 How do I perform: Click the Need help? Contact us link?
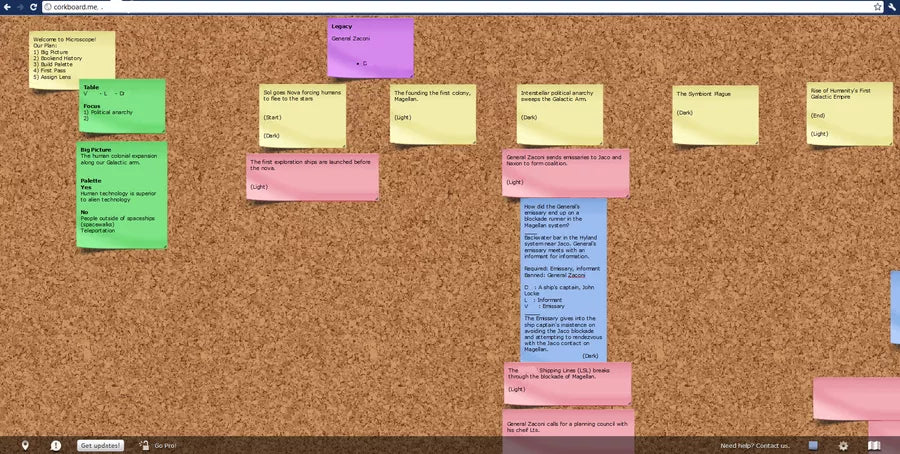tap(755, 445)
